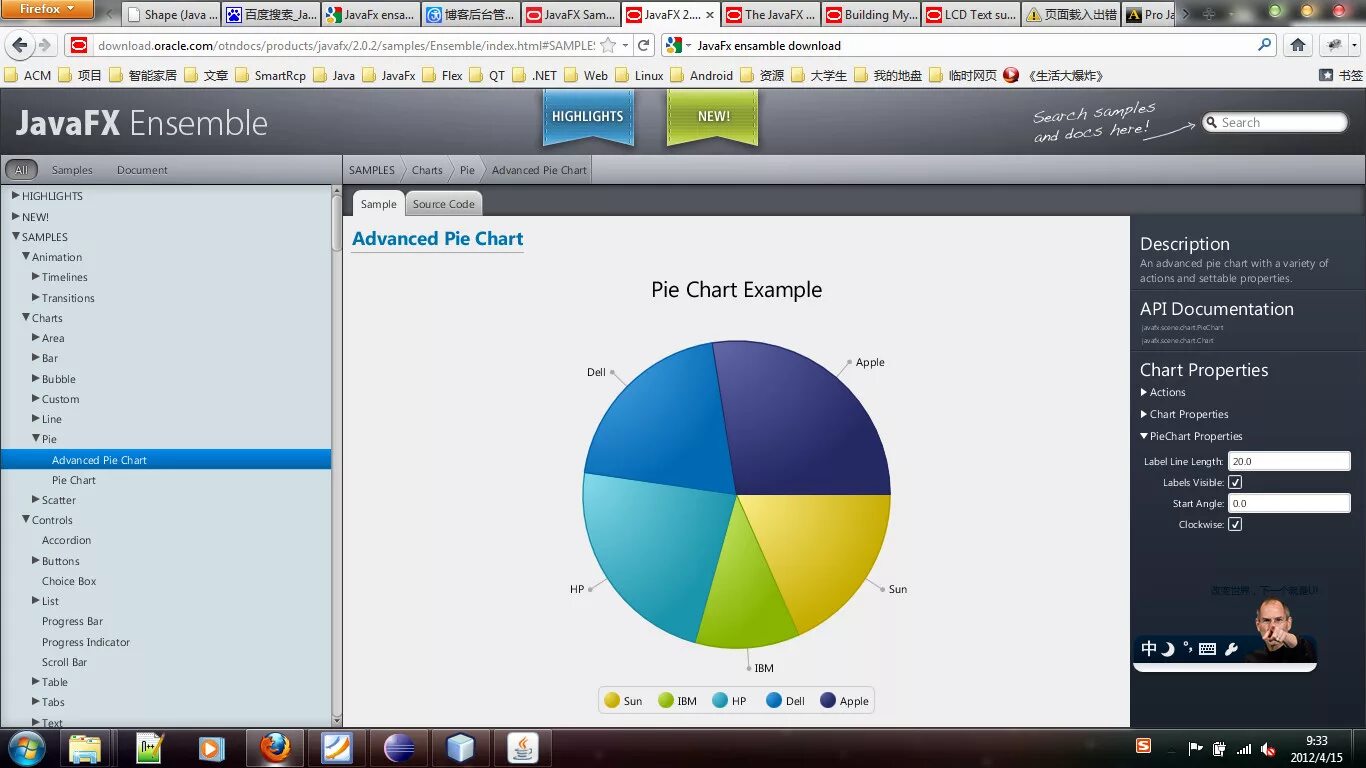Expand the Timelines tree node
This screenshot has height=768, width=1366.
36,277
